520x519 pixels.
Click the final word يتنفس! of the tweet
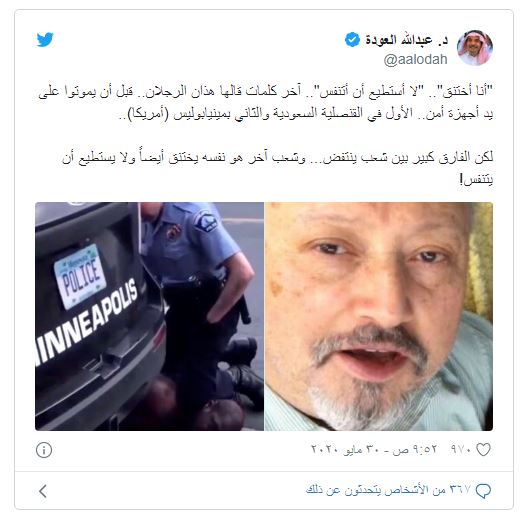click(x=476, y=180)
